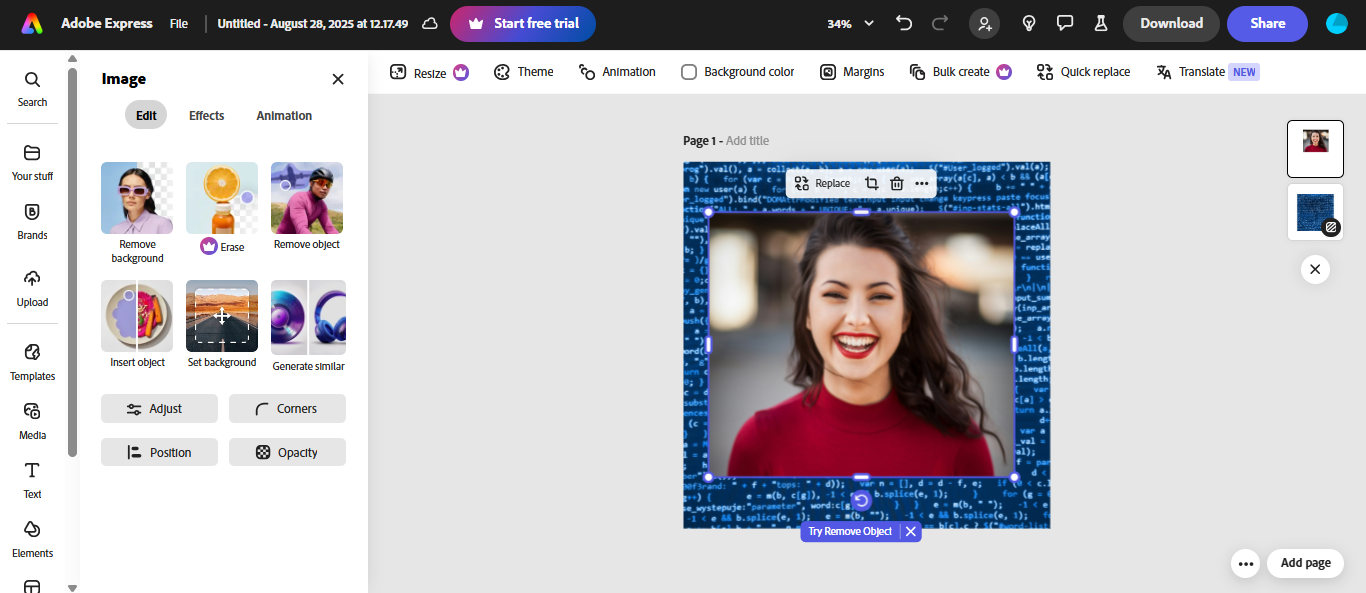Open the Templates panel

pyautogui.click(x=32, y=362)
